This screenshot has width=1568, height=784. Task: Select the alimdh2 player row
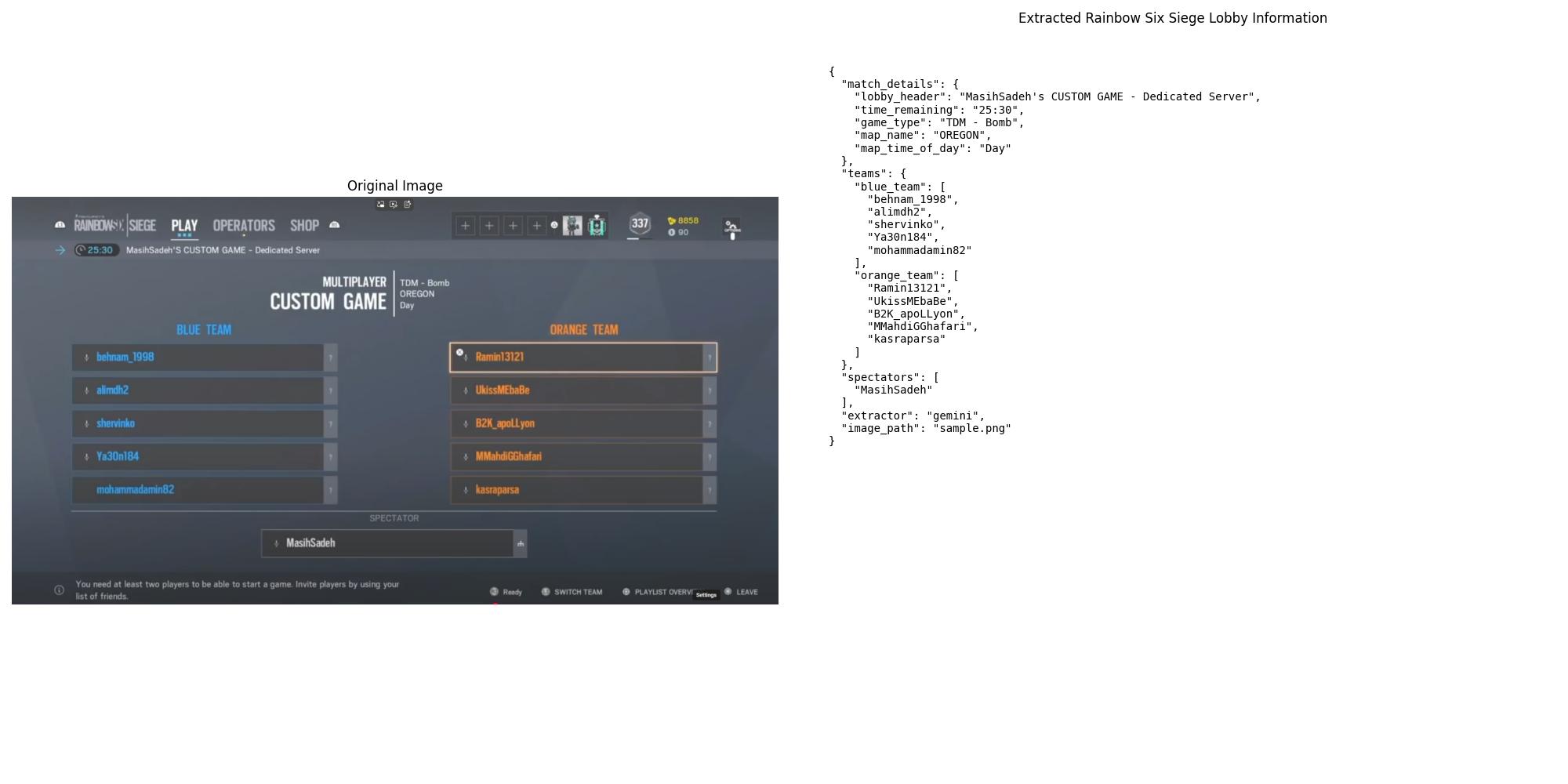(x=205, y=390)
